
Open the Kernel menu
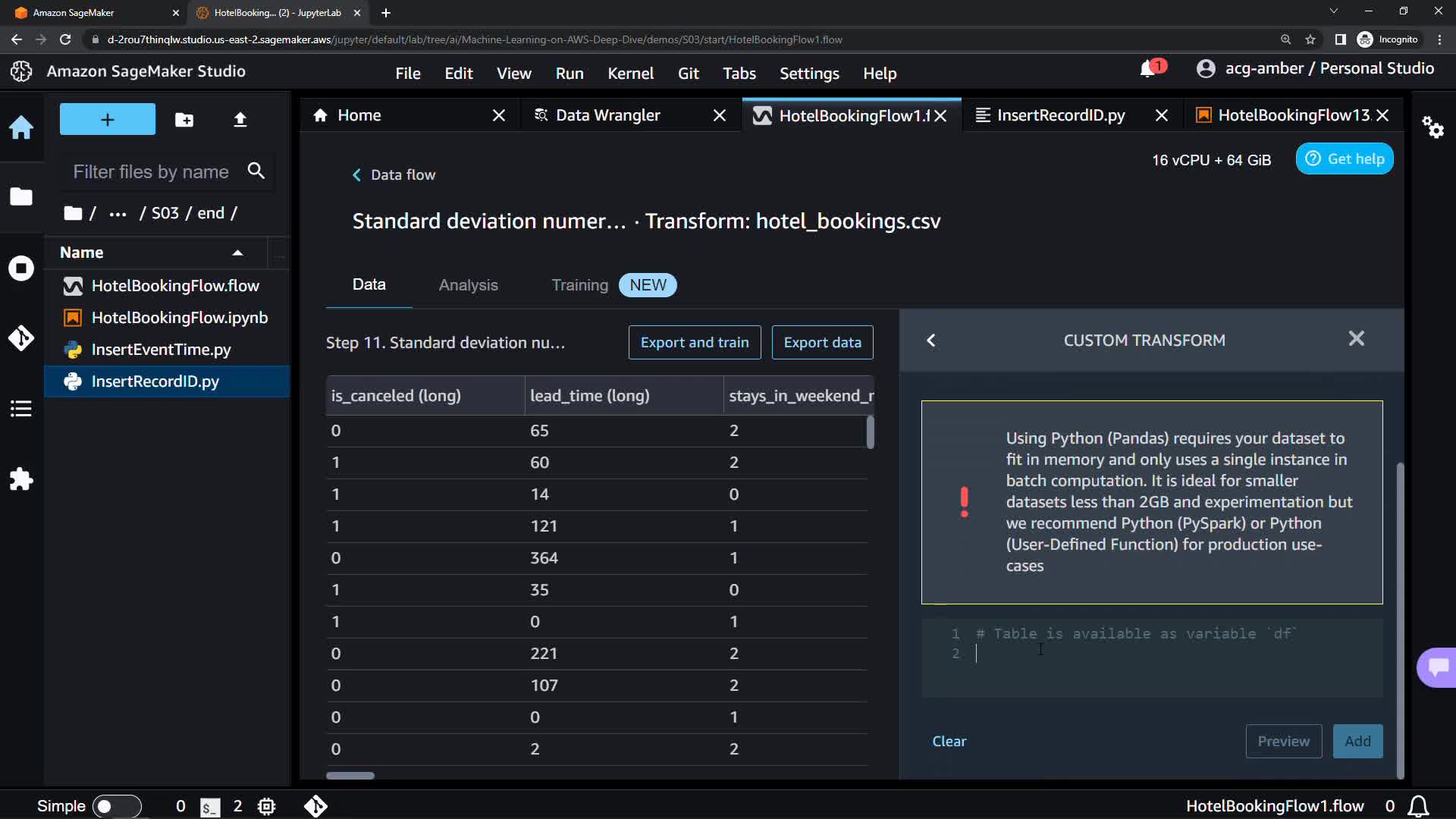click(x=629, y=74)
